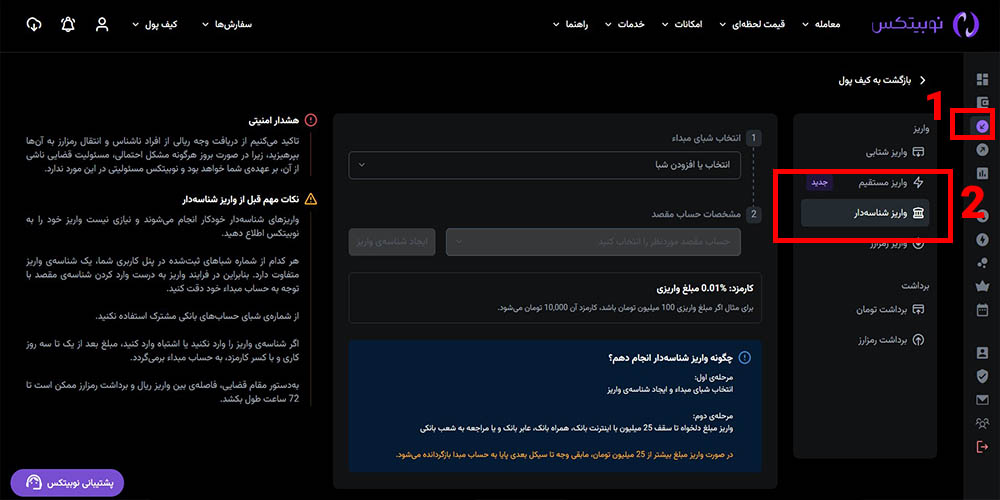Open the envelope messages sidebar icon
This screenshot has height=500, width=1000.
(982, 400)
